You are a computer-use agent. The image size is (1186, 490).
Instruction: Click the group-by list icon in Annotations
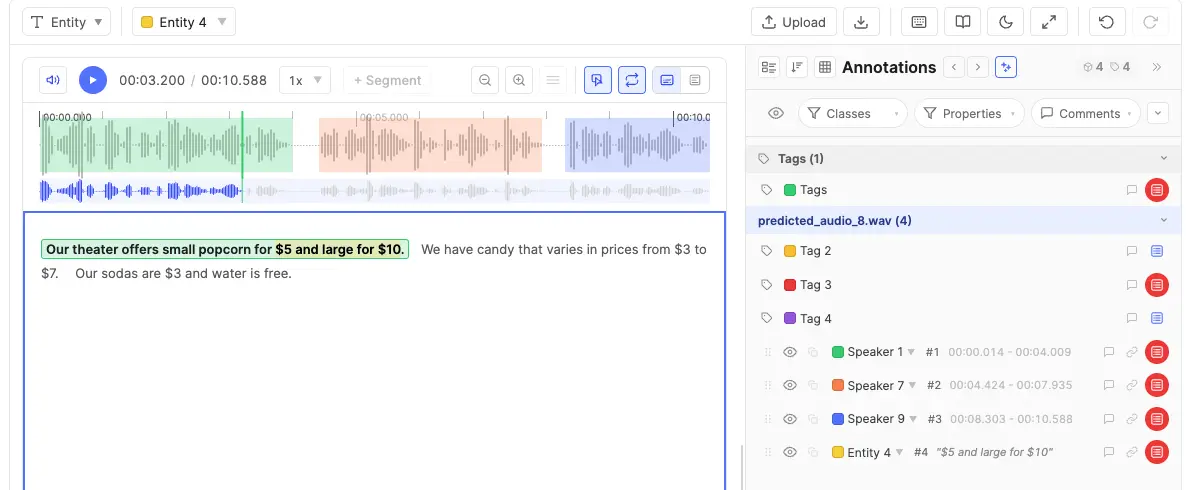[769, 67]
